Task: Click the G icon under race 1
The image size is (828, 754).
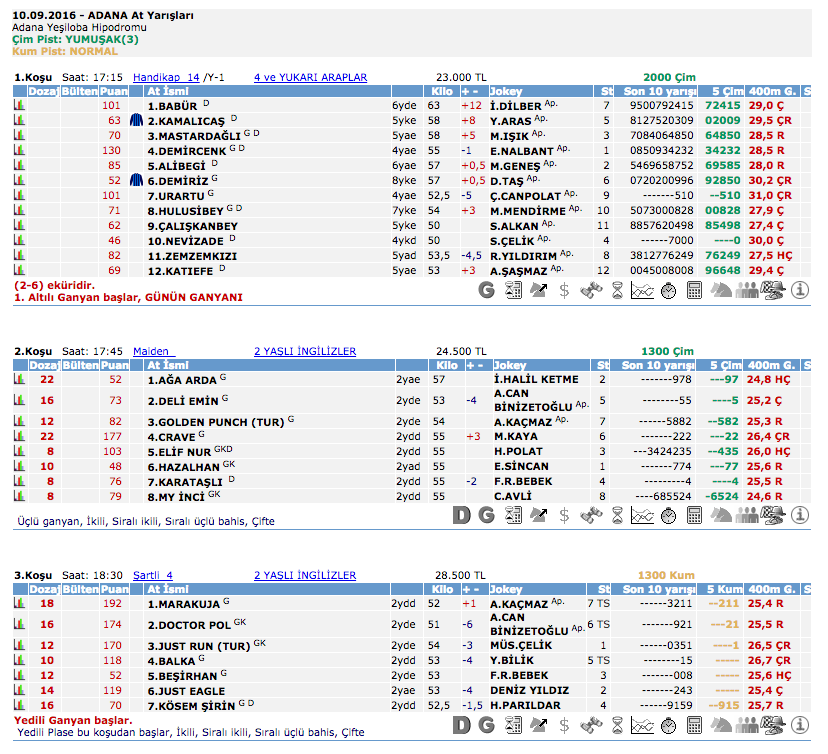Action: (x=487, y=290)
